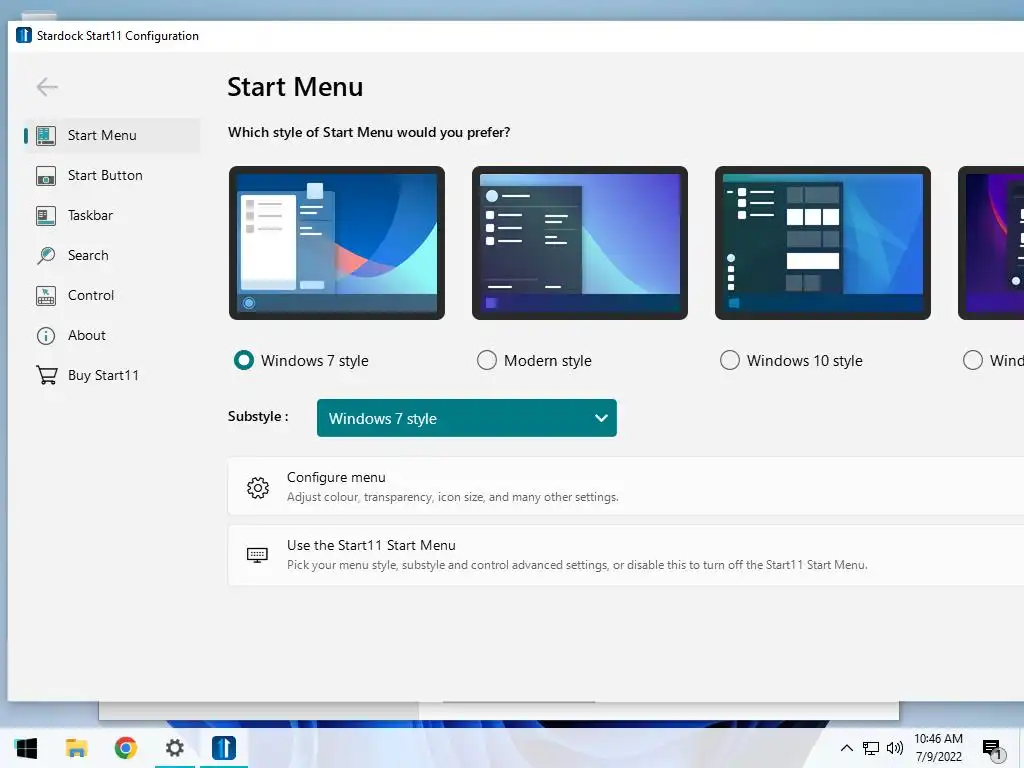Open the Windows Start button on taskbar

(x=26, y=748)
